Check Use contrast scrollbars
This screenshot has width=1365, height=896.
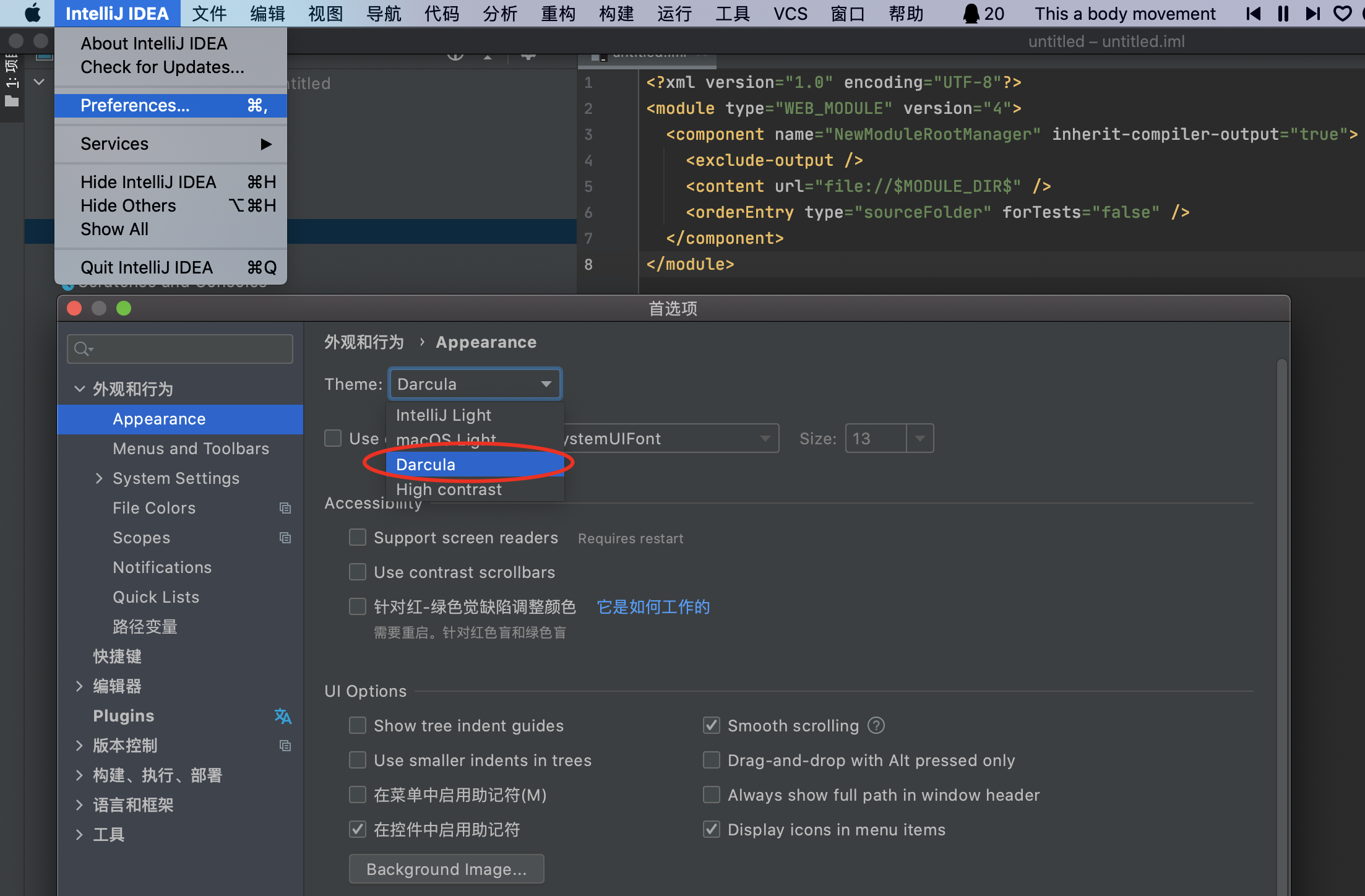[x=357, y=572]
